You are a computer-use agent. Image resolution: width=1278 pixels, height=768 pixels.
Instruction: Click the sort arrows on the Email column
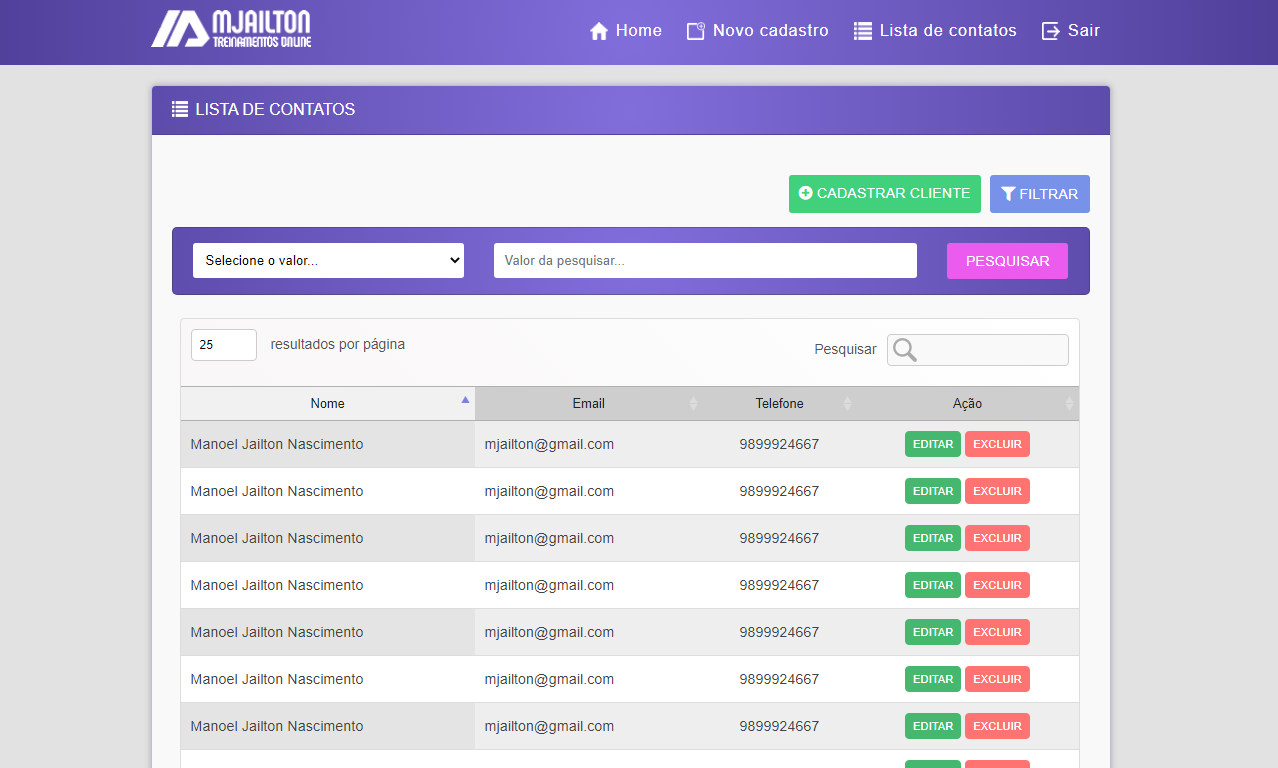694,404
